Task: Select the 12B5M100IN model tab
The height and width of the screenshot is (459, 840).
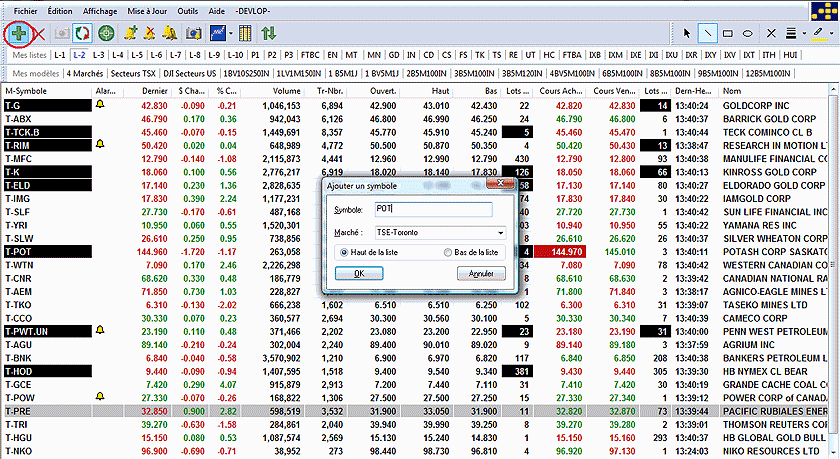Action: [x=768, y=73]
